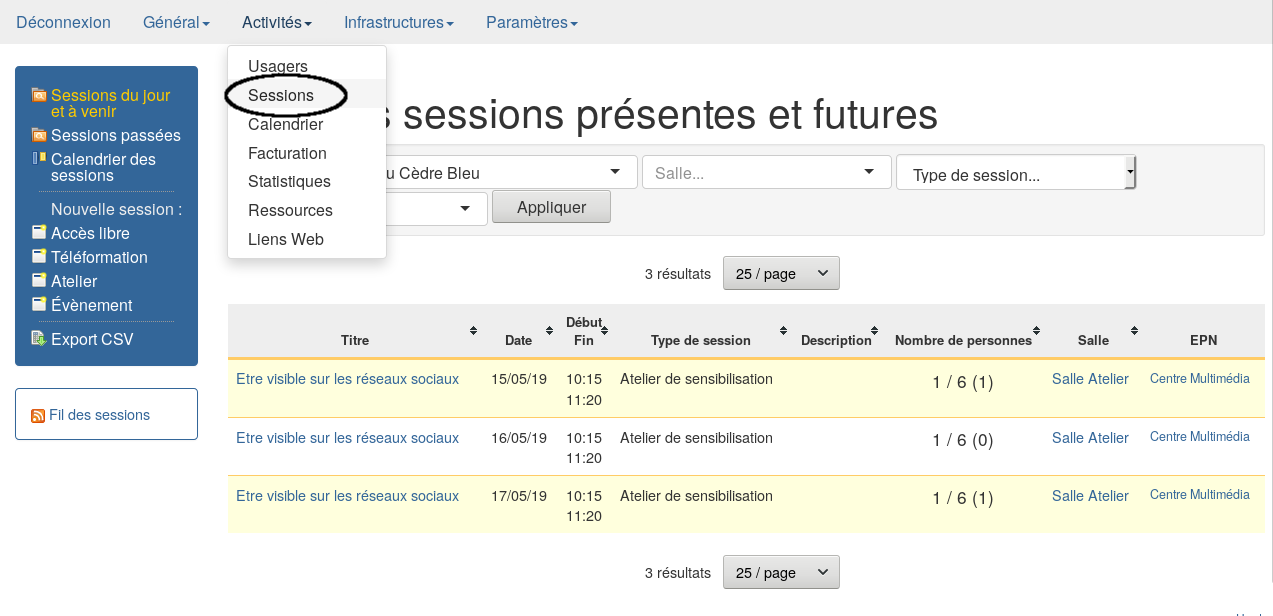Sort table by Titre column arrows
Screen dimensions: 1273x616
[x=473, y=331]
